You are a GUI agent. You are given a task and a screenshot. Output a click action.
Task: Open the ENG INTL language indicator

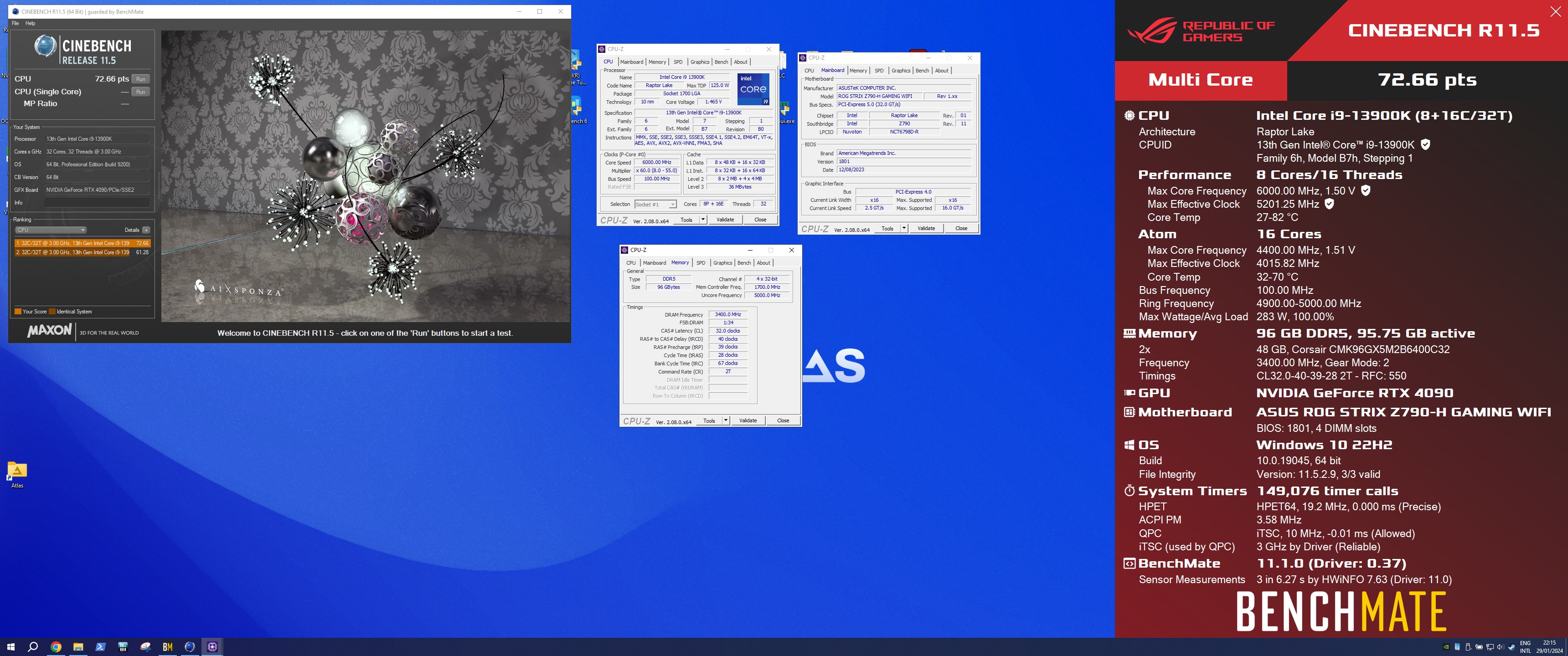tap(1525, 647)
